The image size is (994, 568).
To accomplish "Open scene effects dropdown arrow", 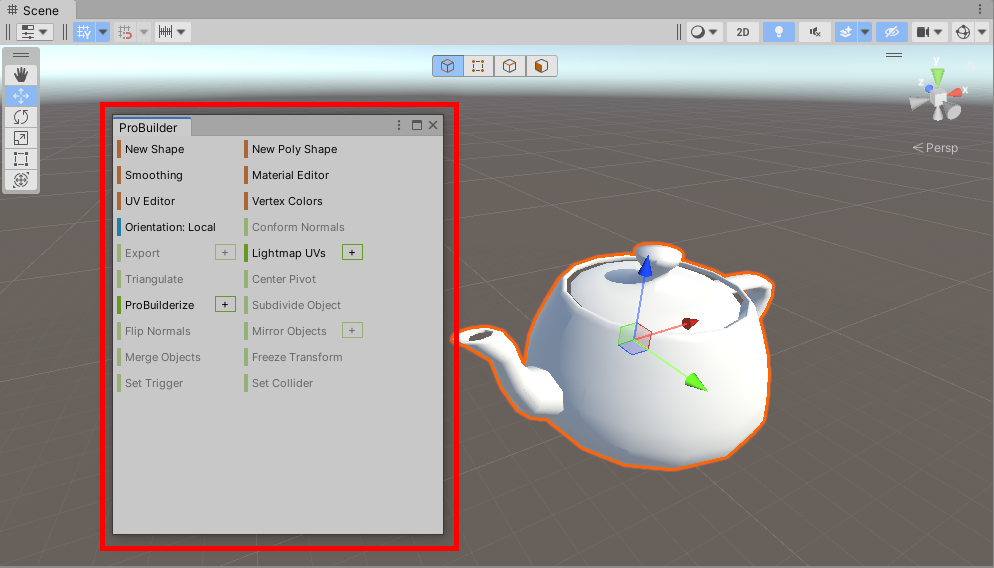I will click(x=865, y=32).
